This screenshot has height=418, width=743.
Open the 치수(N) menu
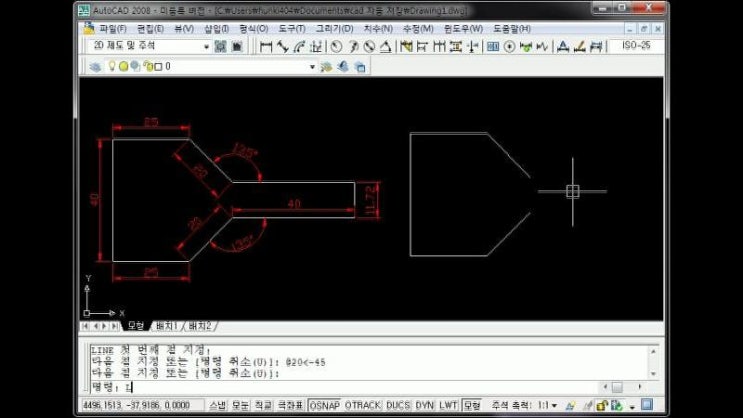click(x=378, y=28)
